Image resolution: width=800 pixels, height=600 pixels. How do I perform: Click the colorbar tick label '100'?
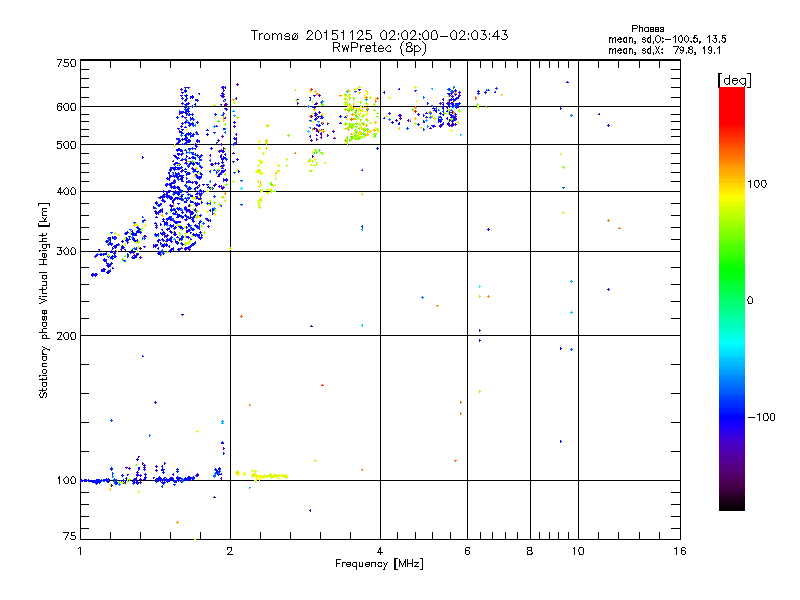[x=757, y=184]
